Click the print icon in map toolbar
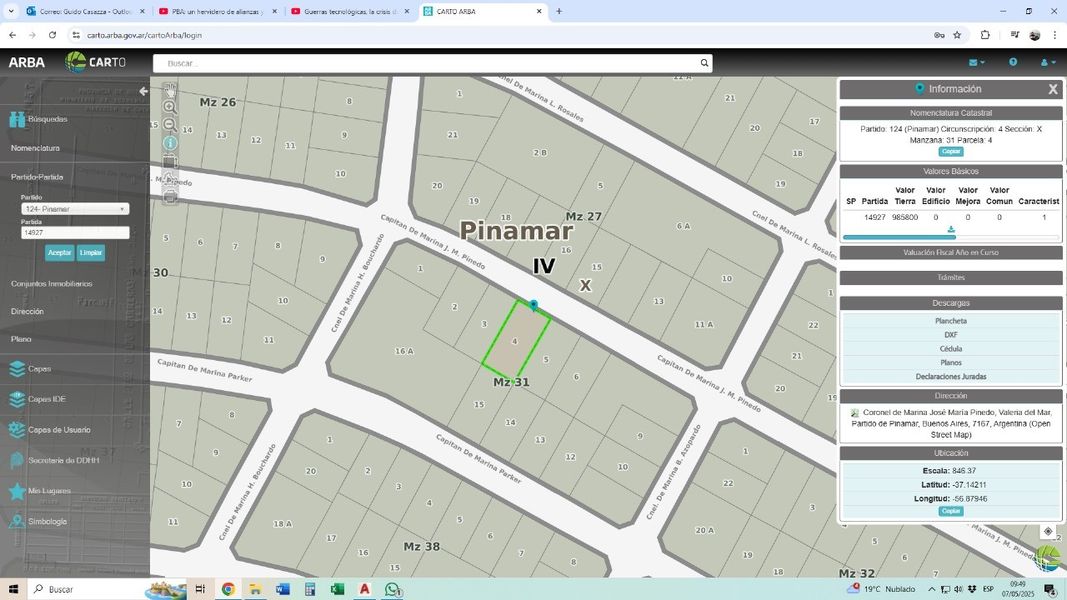This screenshot has height=600, width=1067. tap(170, 197)
